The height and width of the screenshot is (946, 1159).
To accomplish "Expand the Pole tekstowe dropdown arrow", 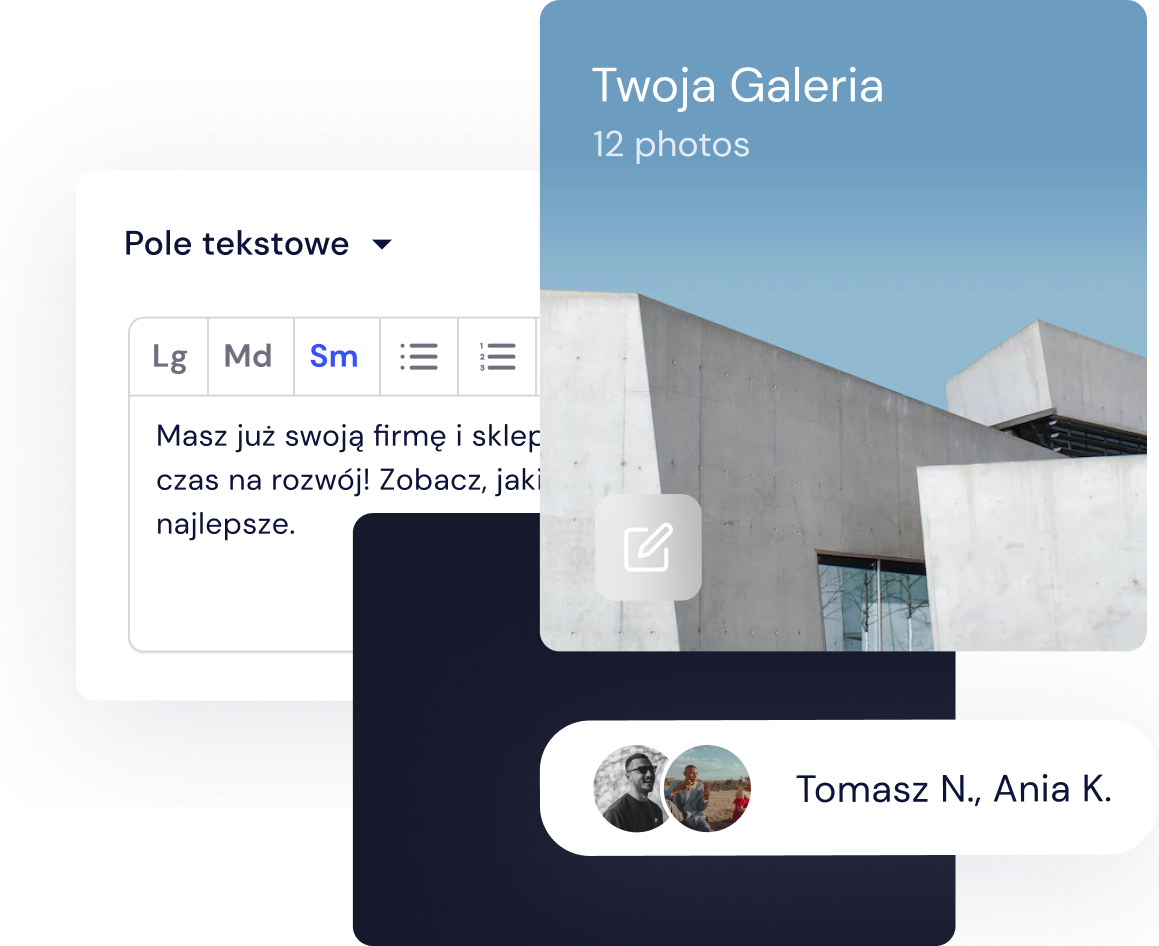I will pos(382,244).
